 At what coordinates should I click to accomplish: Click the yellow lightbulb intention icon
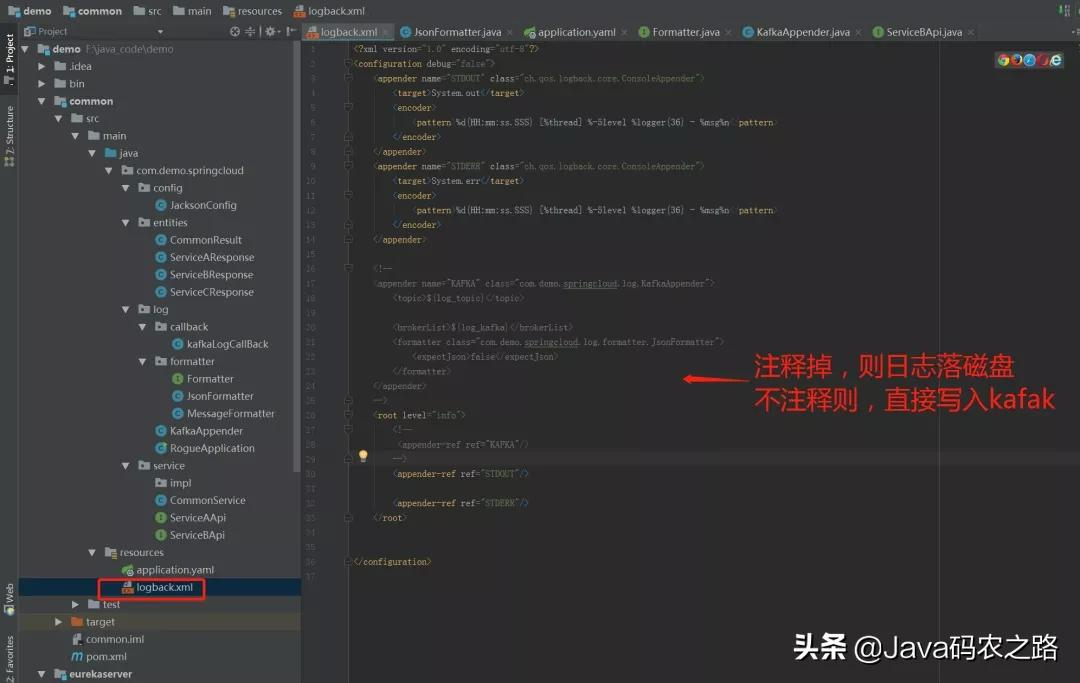pyautogui.click(x=363, y=456)
